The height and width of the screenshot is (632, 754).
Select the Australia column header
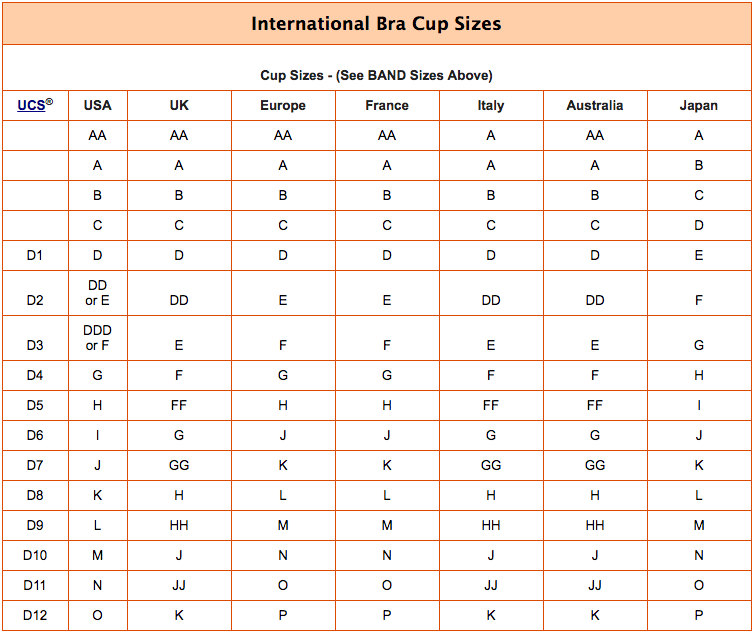pyautogui.click(x=595, y=105)
